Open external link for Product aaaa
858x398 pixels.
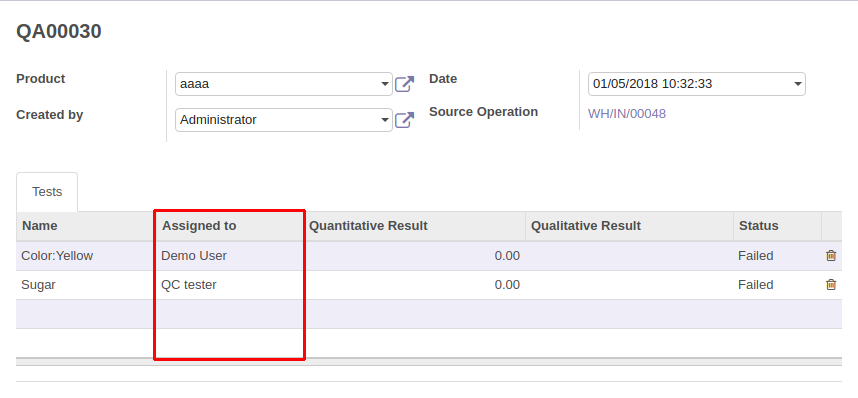point(404,84)
